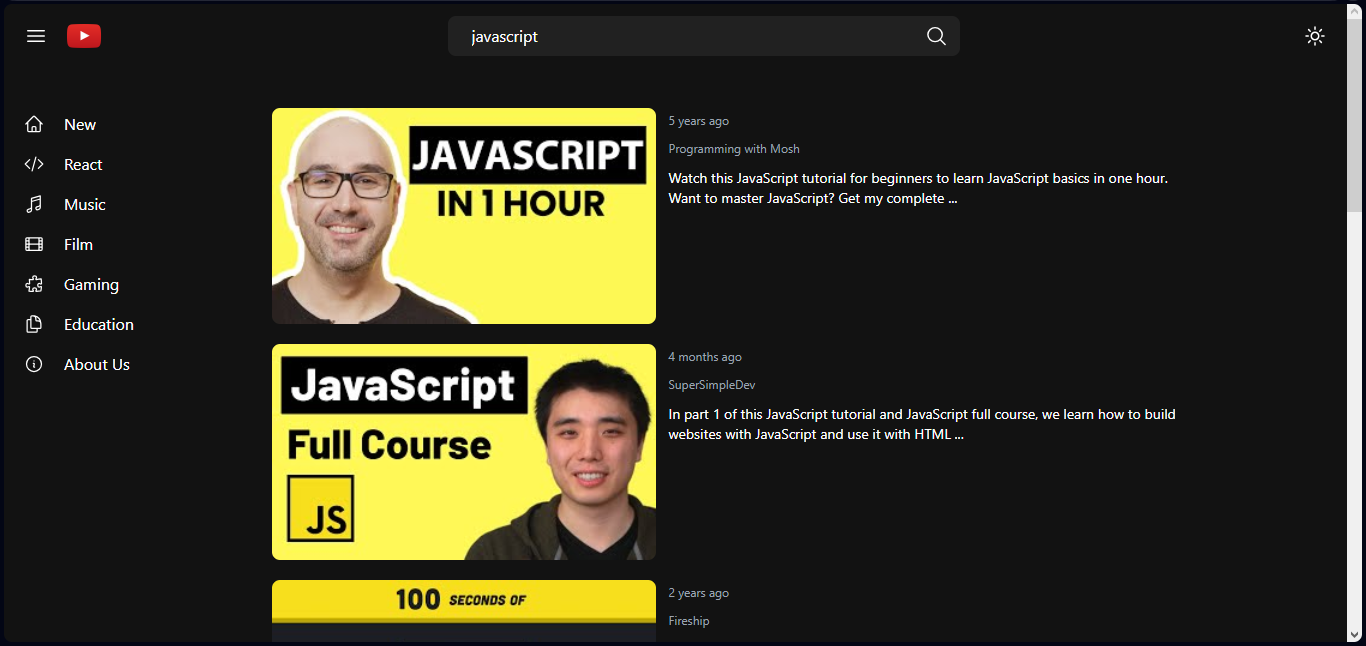The width and height of the screenshot is (1366, 646).
Task: Click the puzzle piece Gaming icon
Action: [x=34, y=284]
